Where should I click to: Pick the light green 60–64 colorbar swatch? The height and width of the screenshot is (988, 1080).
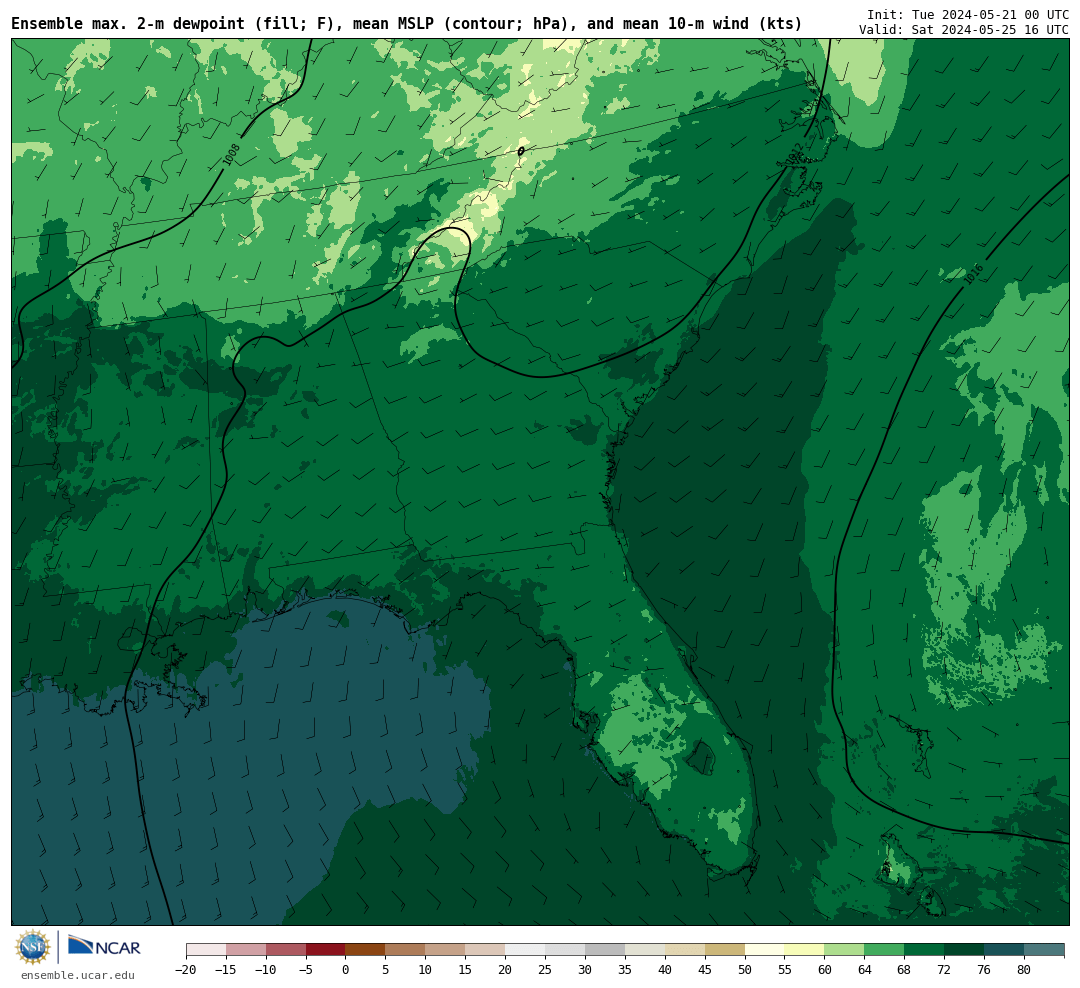(x=844, y=950)
